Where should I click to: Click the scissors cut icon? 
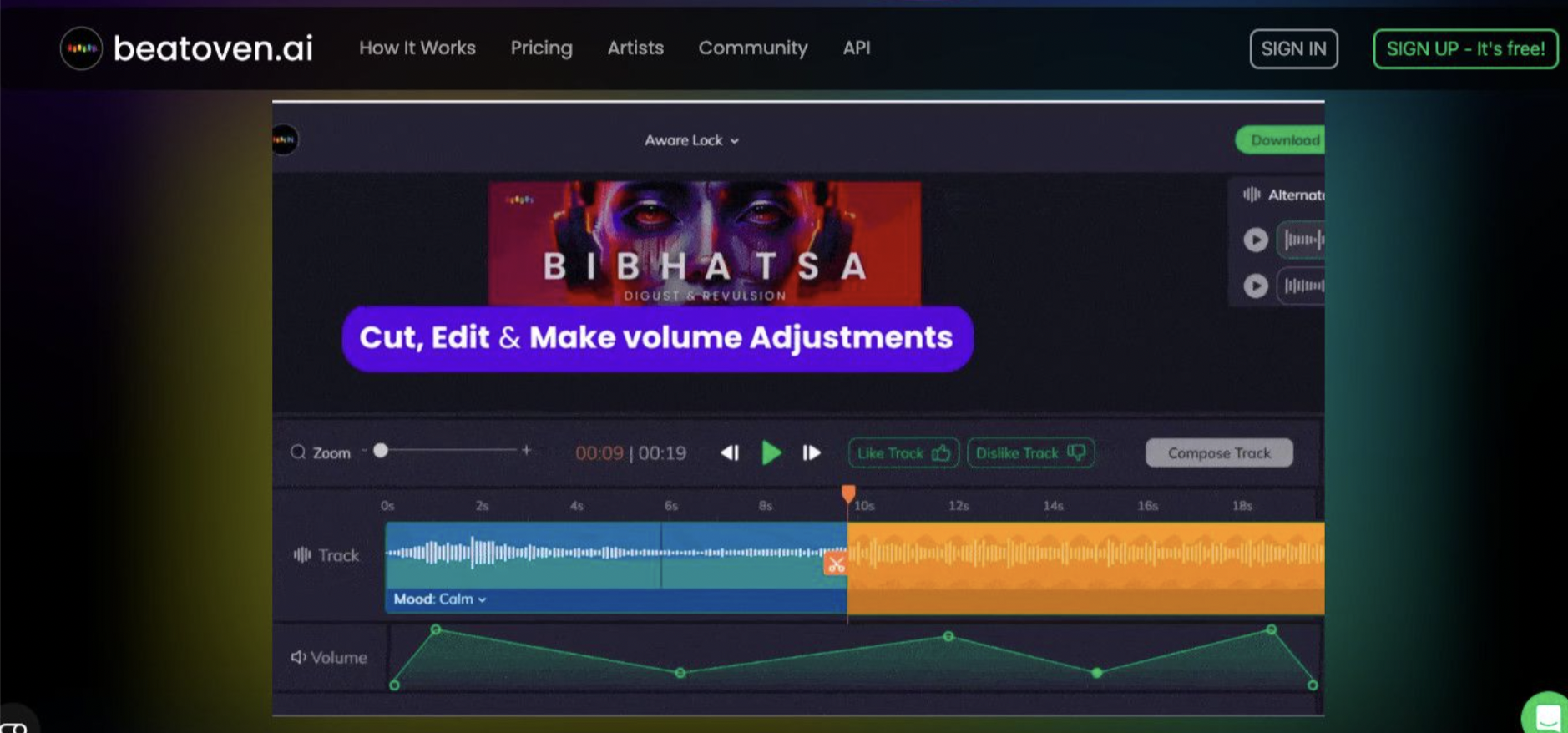point(836,564)
